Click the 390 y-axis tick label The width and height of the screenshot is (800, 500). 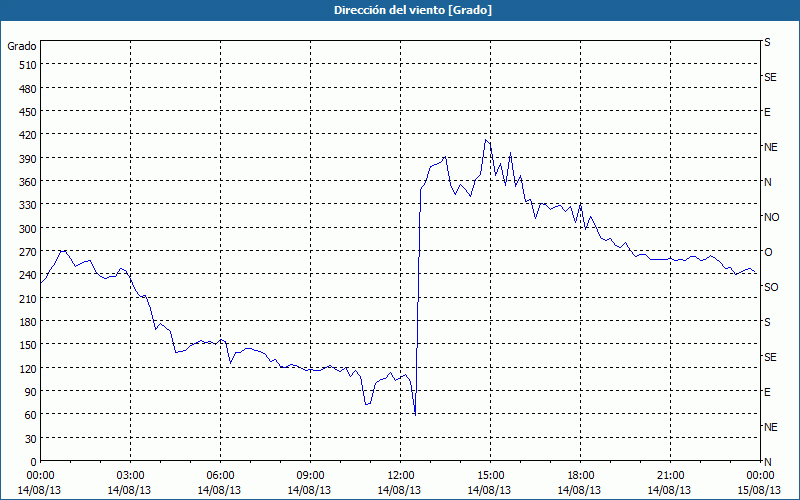pos(28,159)
